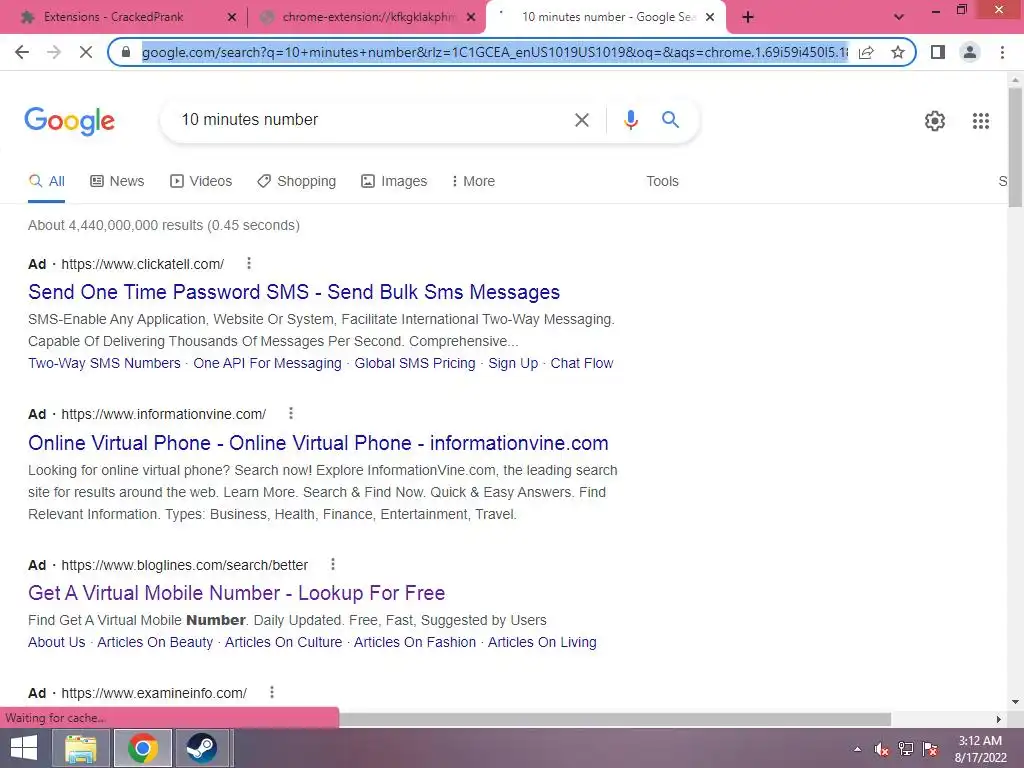Go back to previous page
The image size is (1024, 768).
coord(22,52)
